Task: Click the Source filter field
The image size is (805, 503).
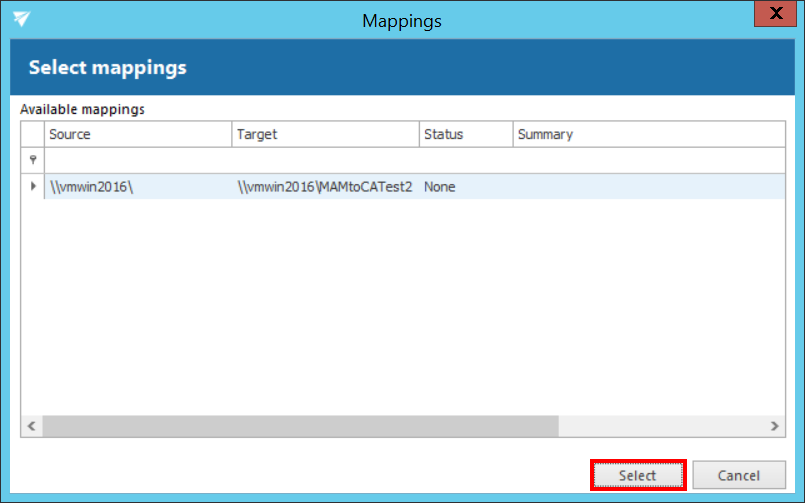Action: point(138,160)
